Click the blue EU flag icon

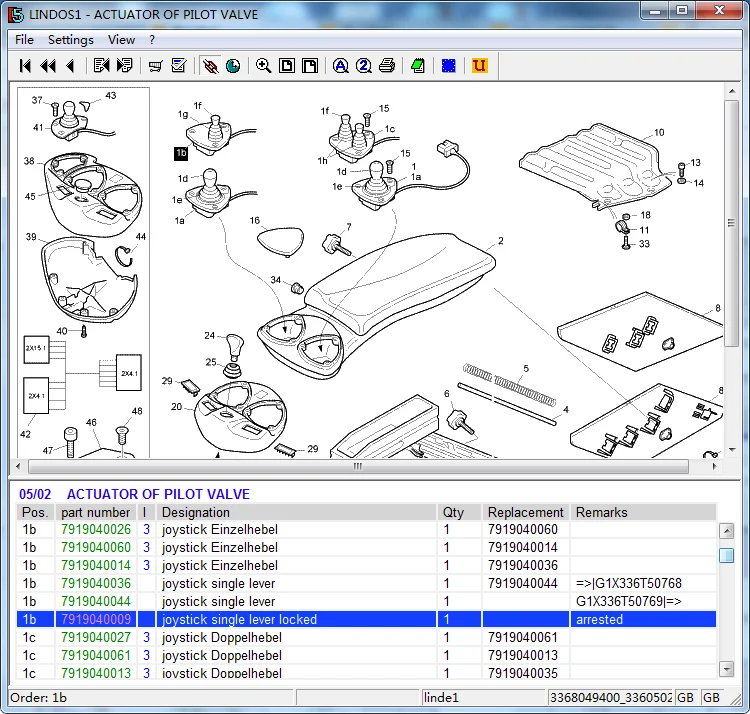pyautogui.click(x=449, y=66)
